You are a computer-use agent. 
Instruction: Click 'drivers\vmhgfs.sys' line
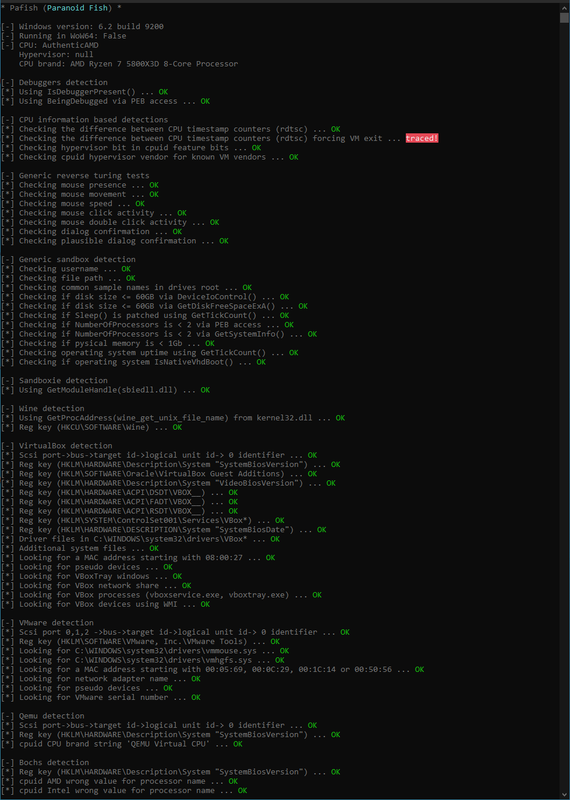tap(143, 660)
